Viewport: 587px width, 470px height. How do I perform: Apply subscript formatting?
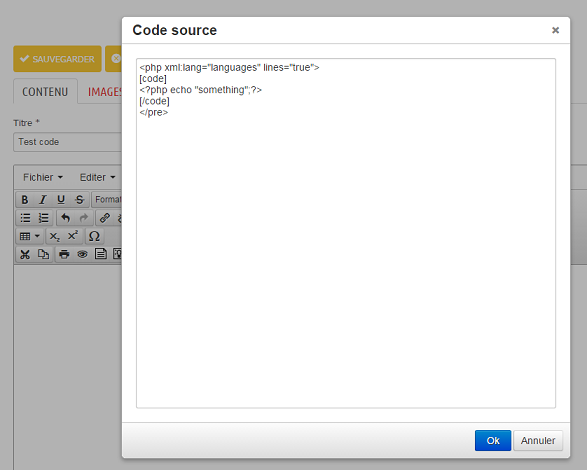coord(55,236)
